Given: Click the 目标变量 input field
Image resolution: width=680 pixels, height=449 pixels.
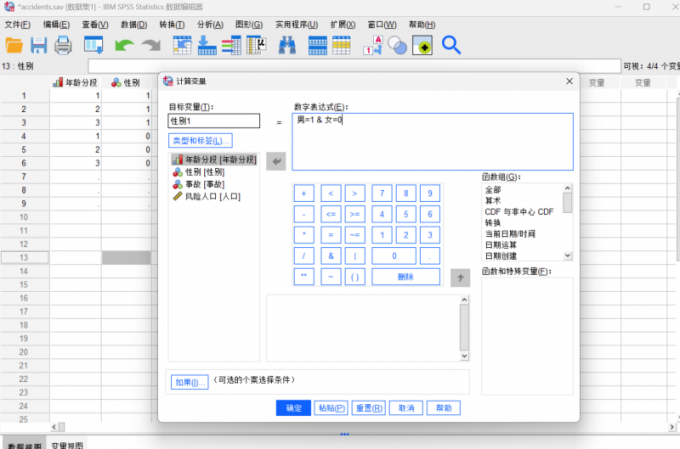Looking at the screenshot, I should pyautogui.click(x=214, y=121).
